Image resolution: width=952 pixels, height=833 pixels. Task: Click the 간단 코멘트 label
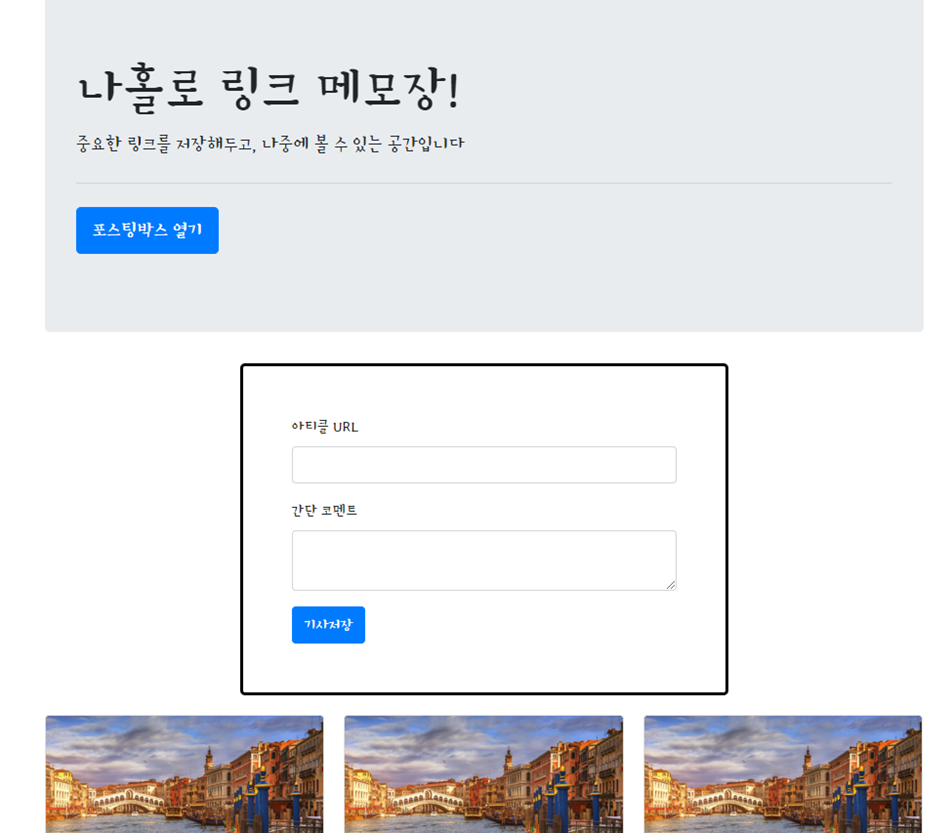[x=324, y=511]
